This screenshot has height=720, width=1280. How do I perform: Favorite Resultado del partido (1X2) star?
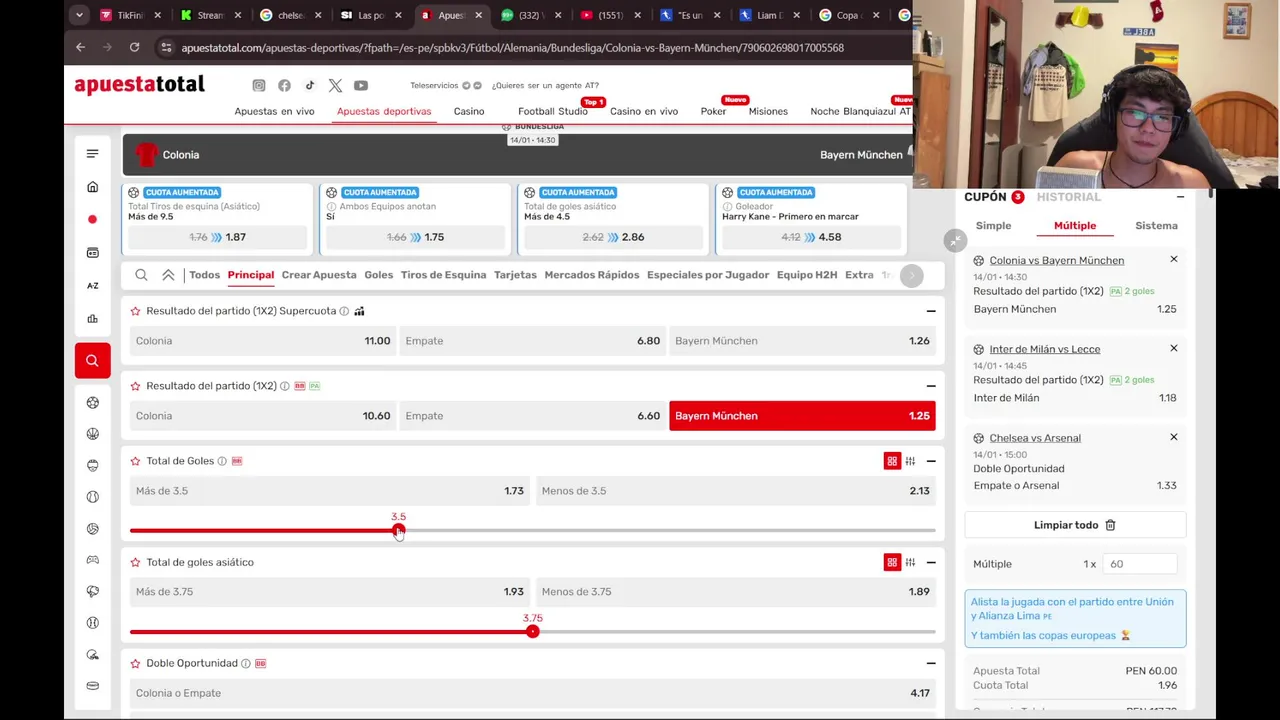pos(135,386)
